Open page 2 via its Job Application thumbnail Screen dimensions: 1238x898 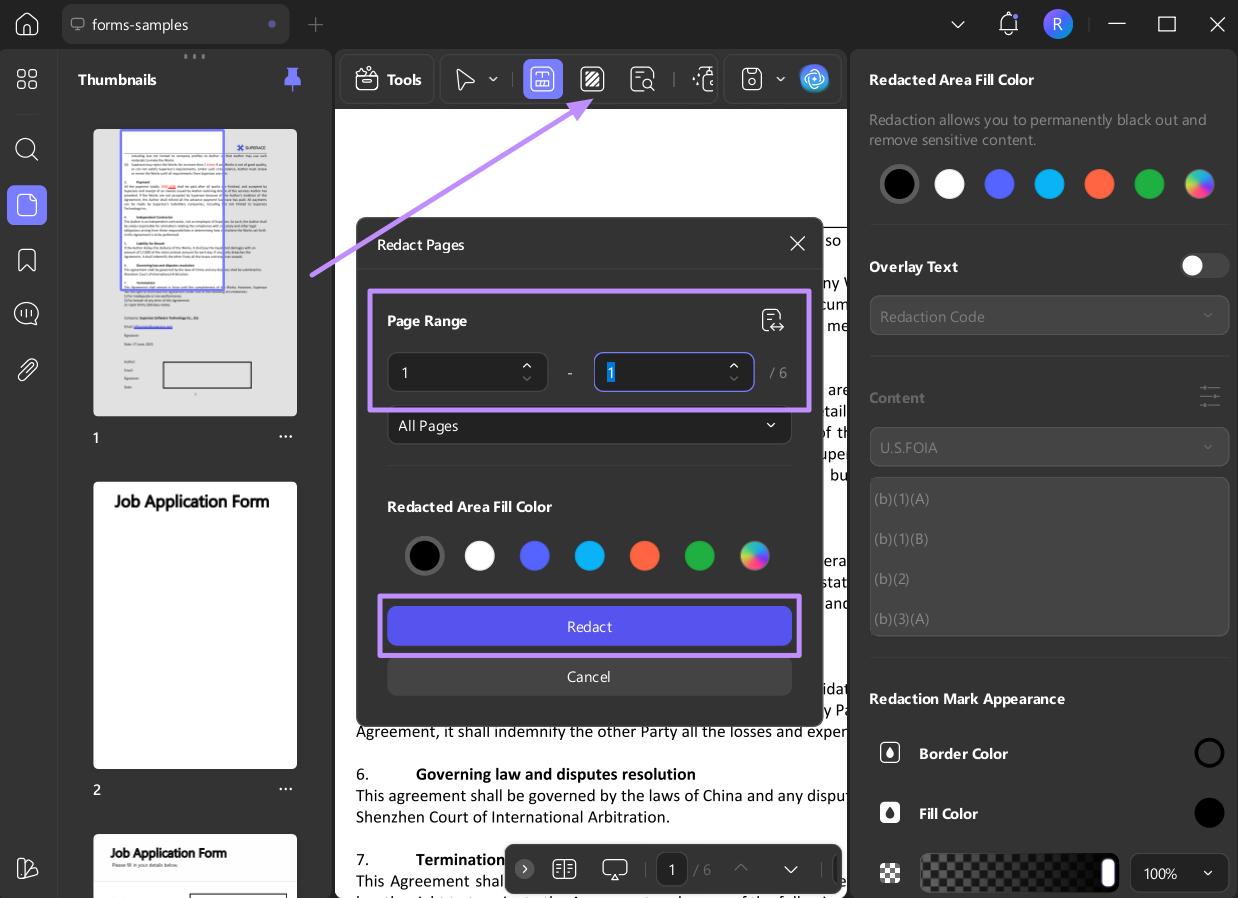coord(195,624)
